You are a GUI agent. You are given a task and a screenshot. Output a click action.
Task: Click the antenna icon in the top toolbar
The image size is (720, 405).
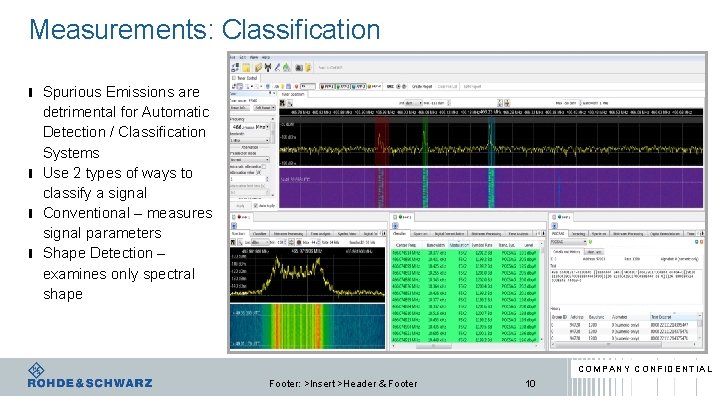(268, 68)
